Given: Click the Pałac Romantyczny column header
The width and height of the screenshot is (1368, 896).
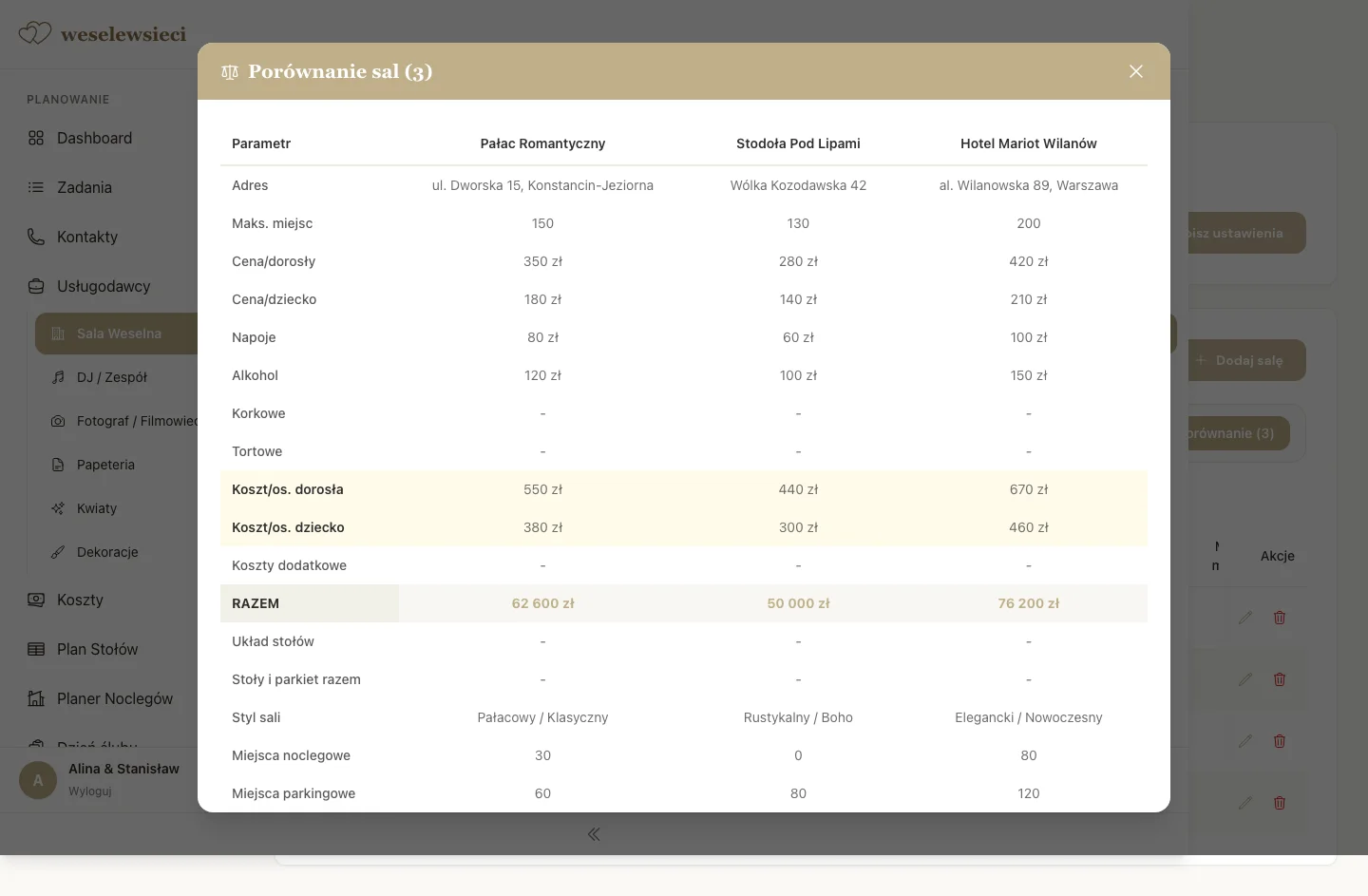Looking at the screenshot, I should pos(542,143).
